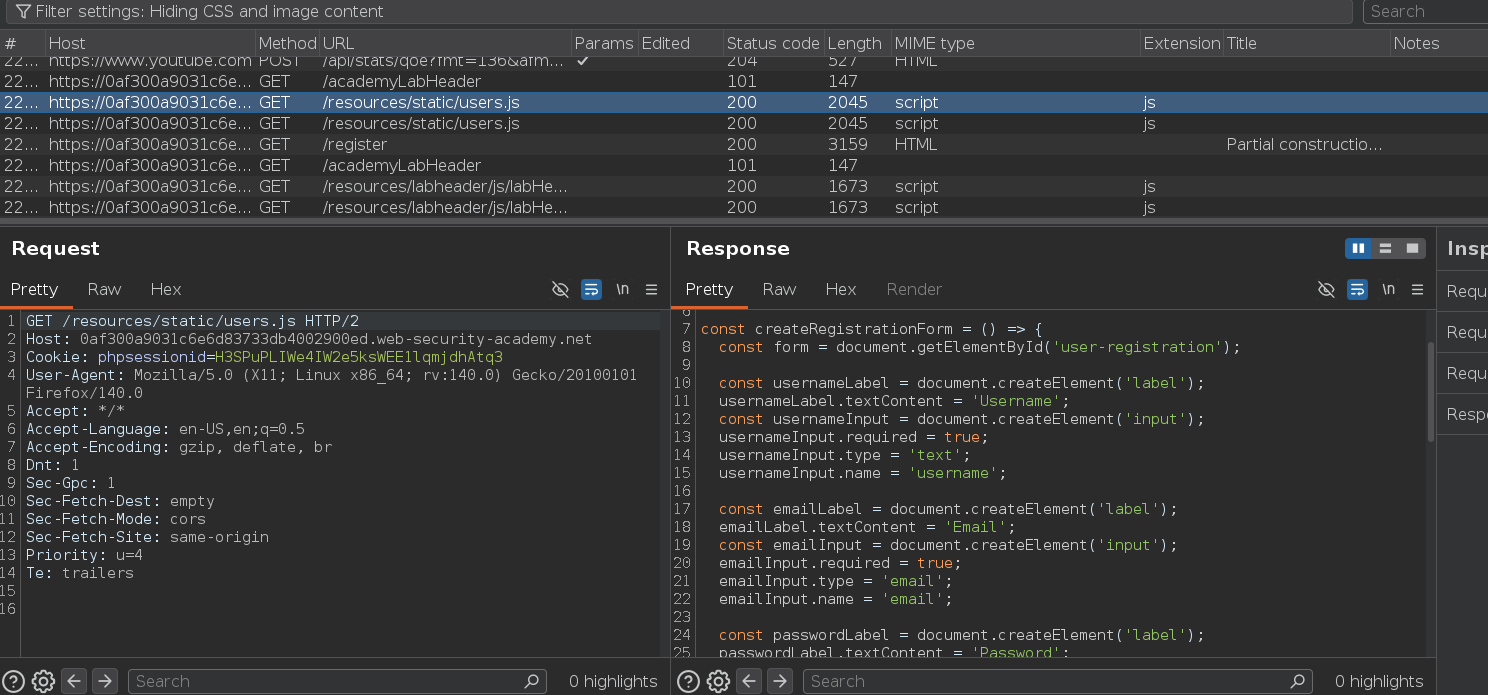Viewport: 1488px width, 695px height.
Task: Open help icon below the Response panel
Action: point(689,681)
